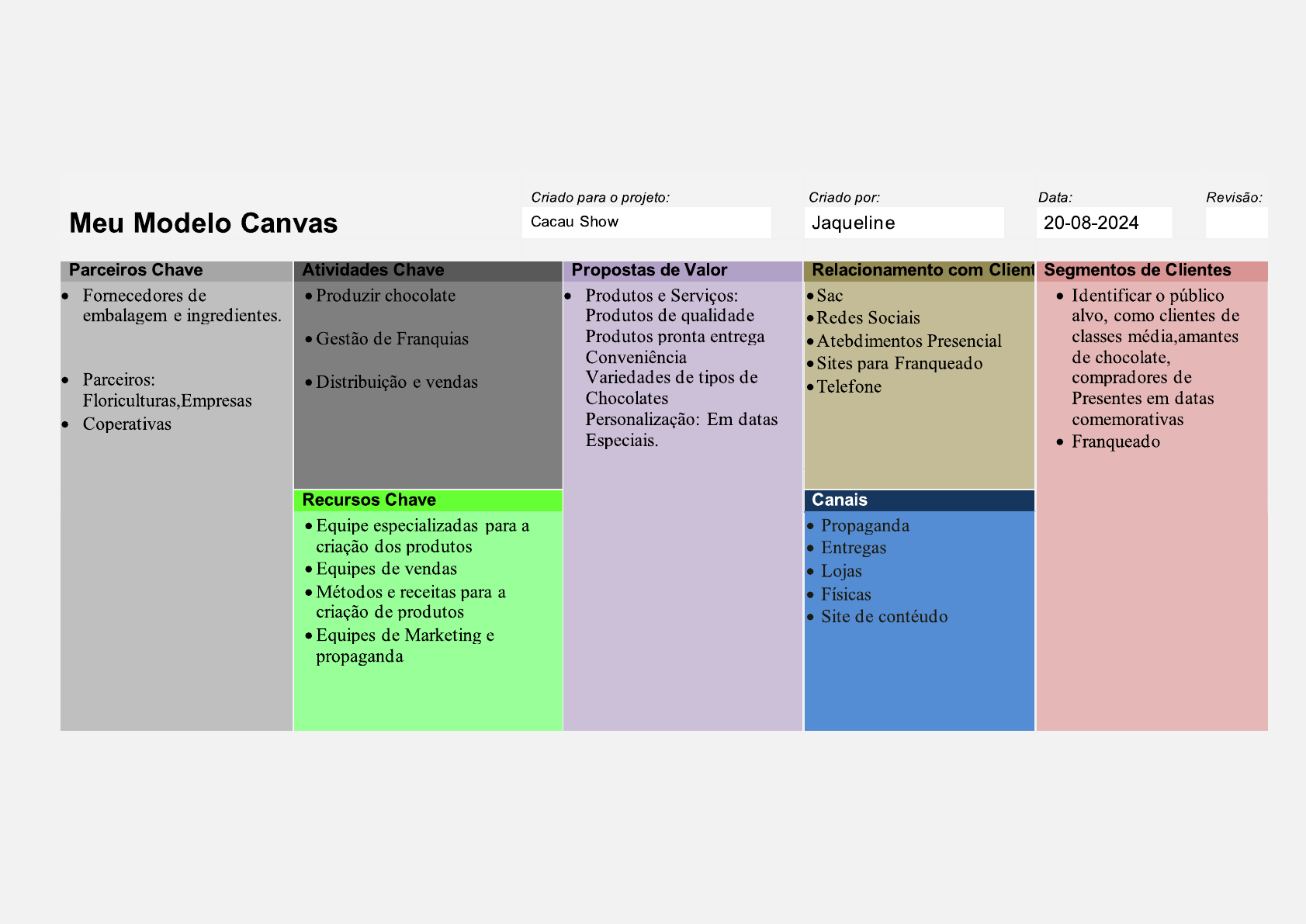Screen dimensions: 1306x924
Task: Click the 'Gestão de Franquias' bullet
Action: click(x=392, y=339)
